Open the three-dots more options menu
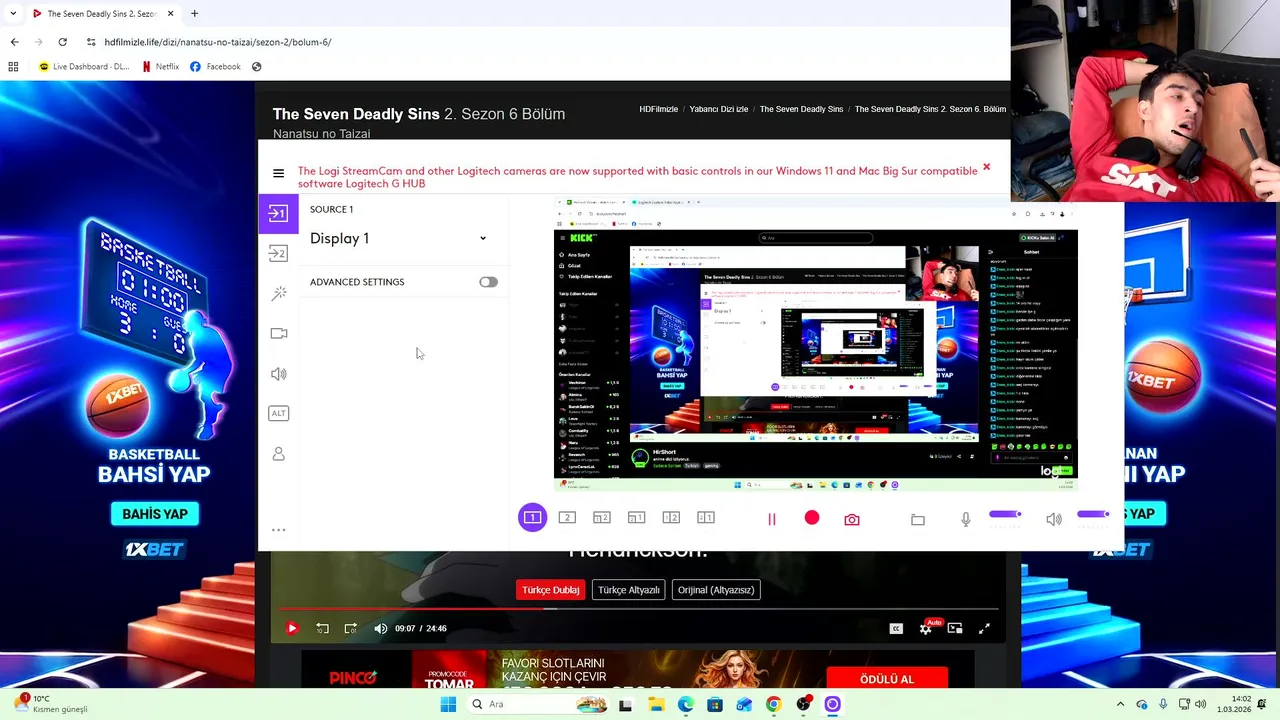This screenshot has height=720, width=1280. (x=278, y=530)
